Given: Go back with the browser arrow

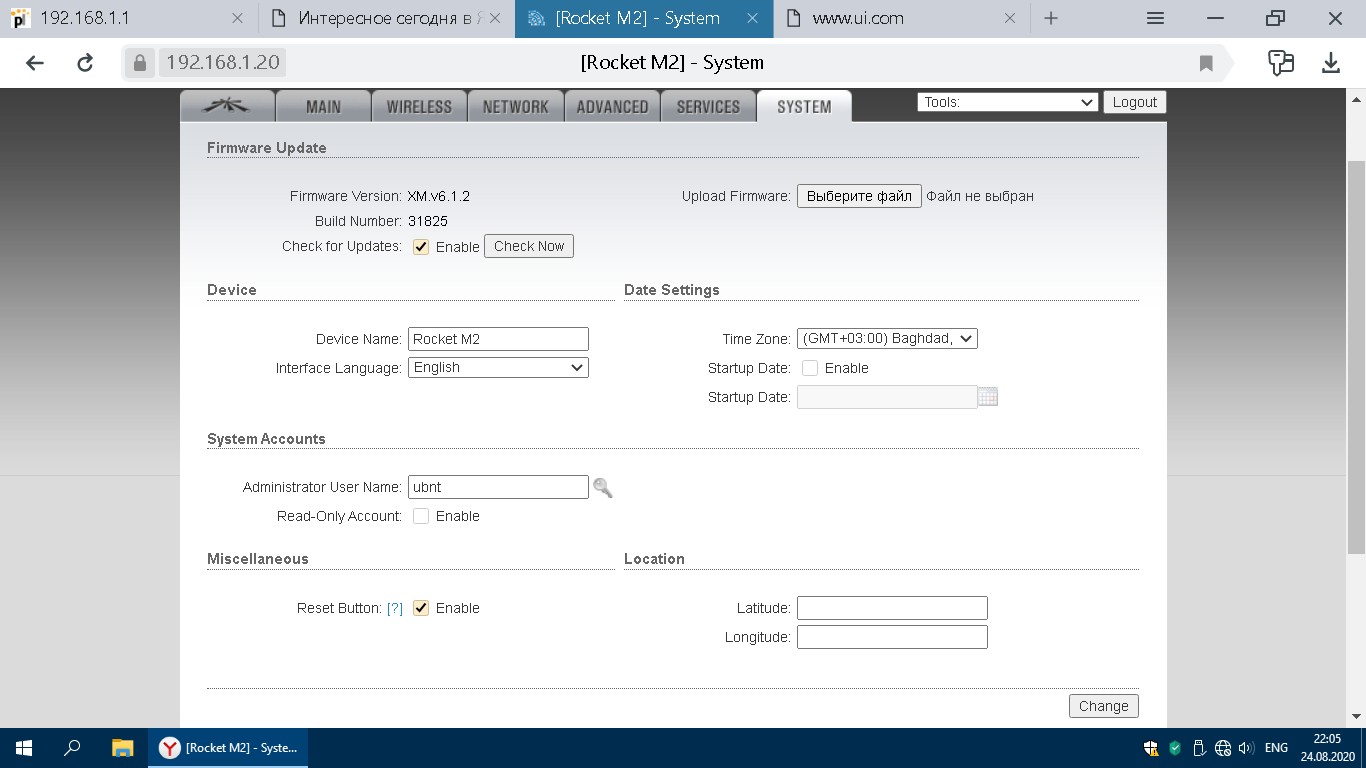Looking at the screenshot, I should pyautogui.click(x=35, y=63).
